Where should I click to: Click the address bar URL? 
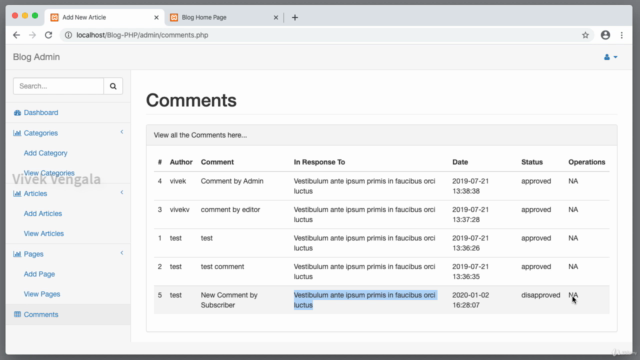click(x=142, y=35)
